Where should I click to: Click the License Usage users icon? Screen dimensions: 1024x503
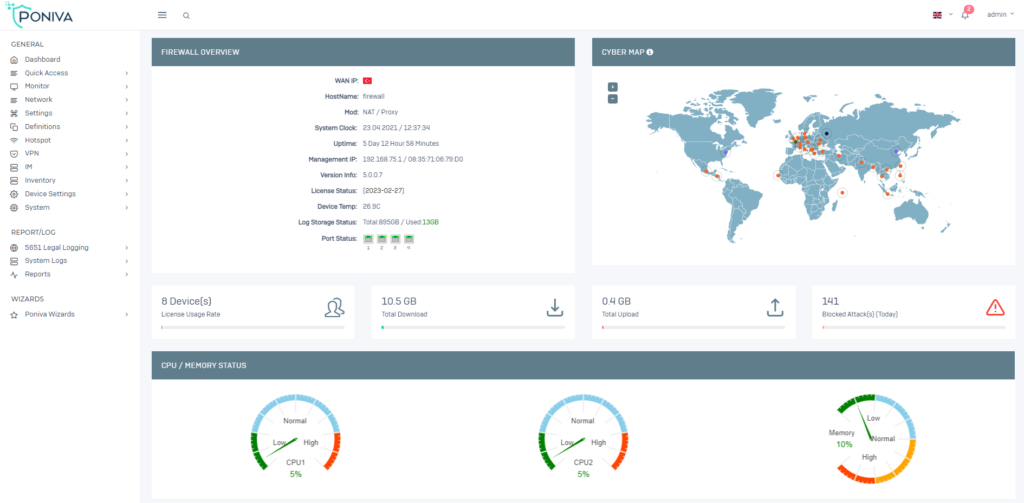[x=334, y=307]
